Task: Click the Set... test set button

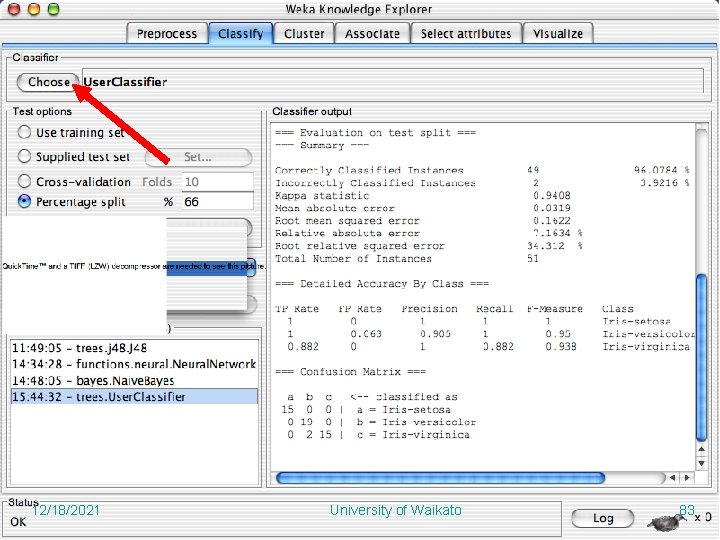Action: click(x=198, y=157)
